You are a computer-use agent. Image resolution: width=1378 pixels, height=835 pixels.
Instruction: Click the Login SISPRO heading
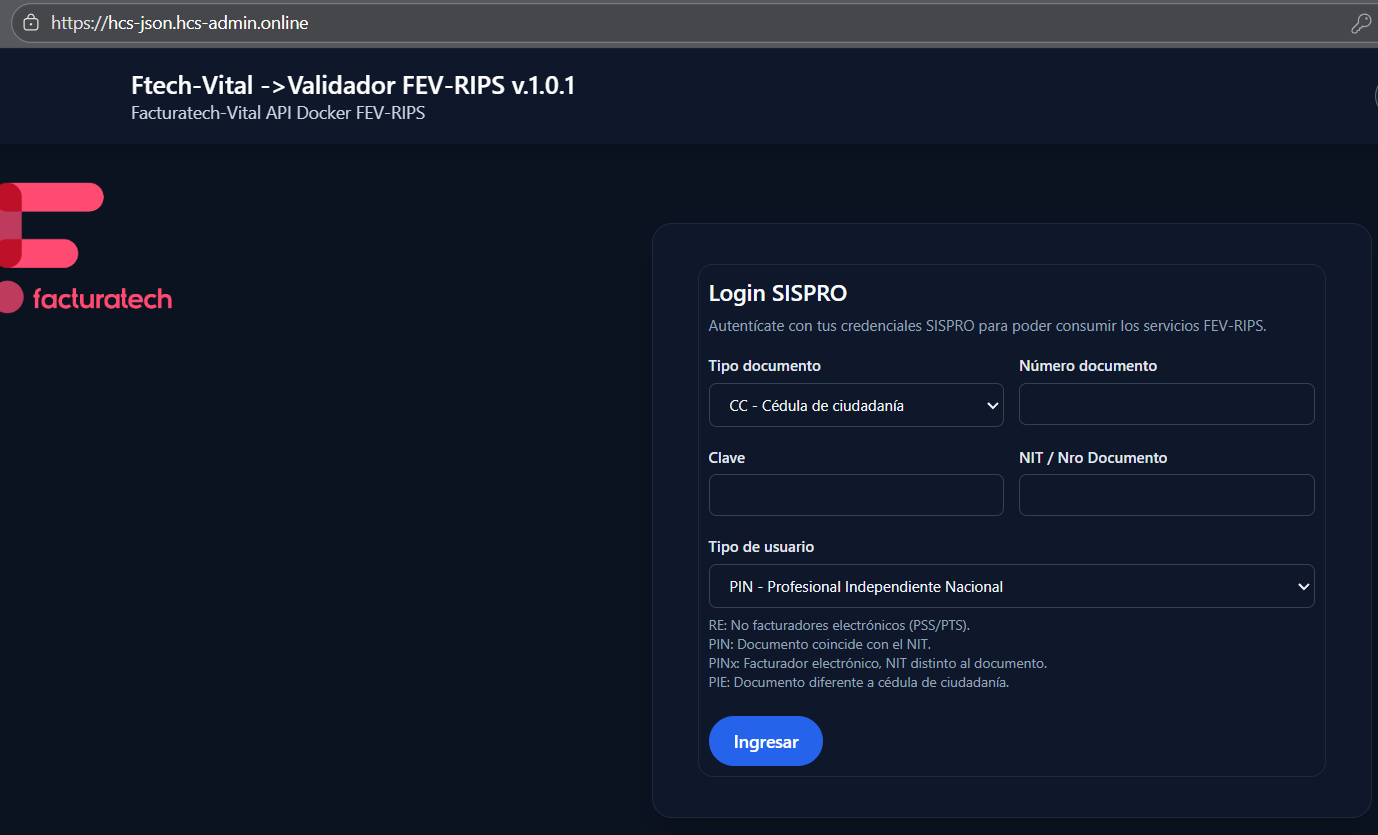(x=777, y=293)
